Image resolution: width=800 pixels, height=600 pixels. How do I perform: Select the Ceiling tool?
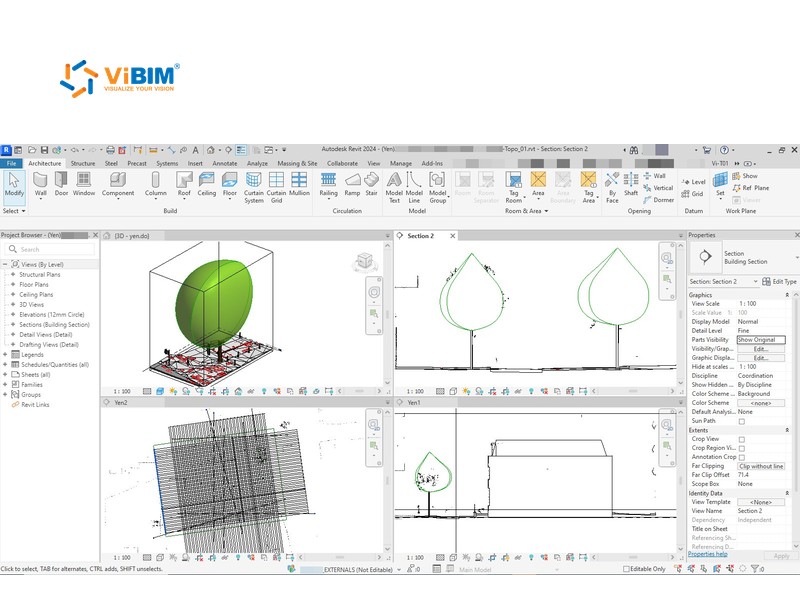(x=207, y=184)
